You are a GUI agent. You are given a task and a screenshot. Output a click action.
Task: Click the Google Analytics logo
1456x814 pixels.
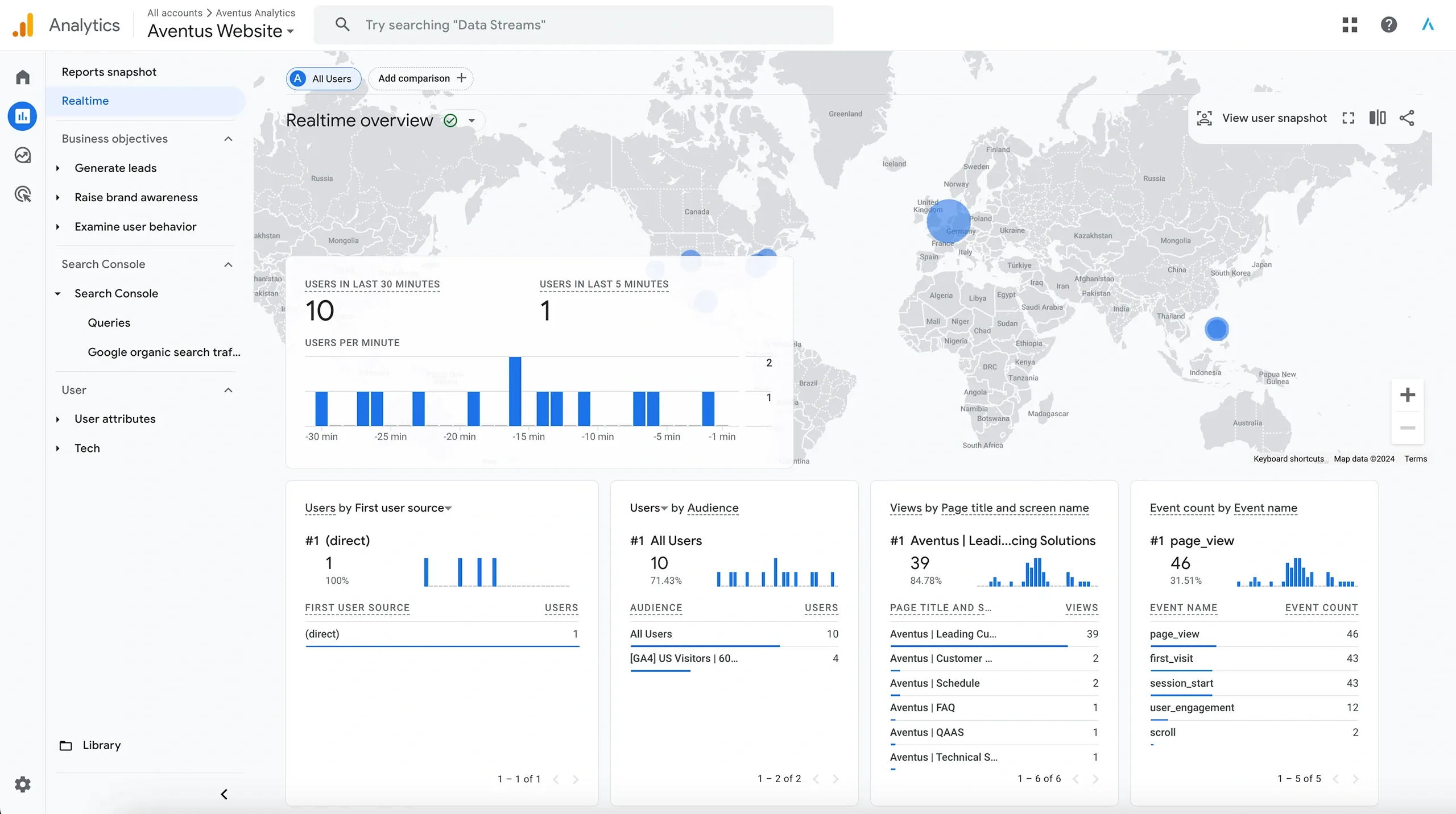(x=23, y=25)
